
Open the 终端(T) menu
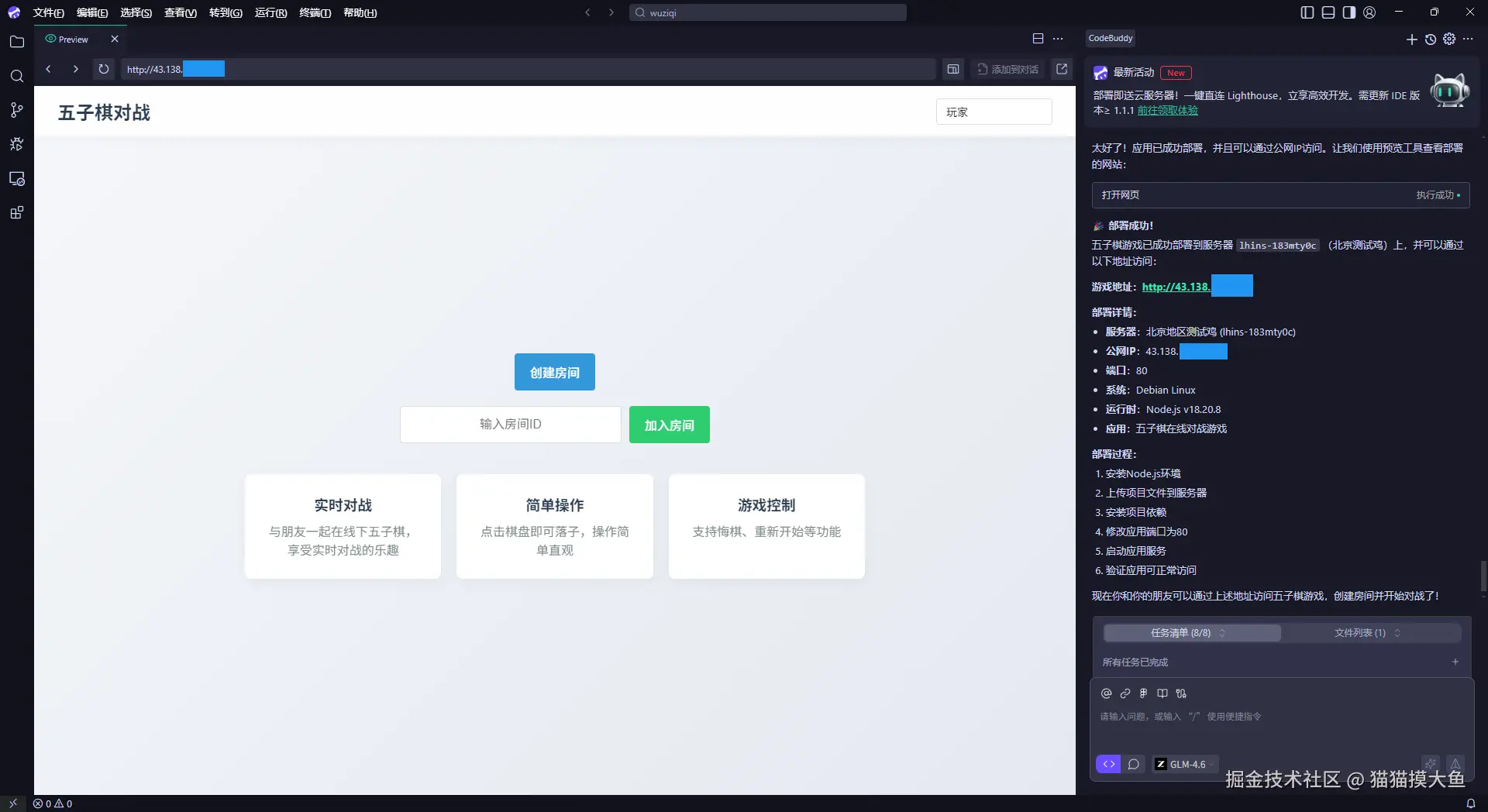tap(315, 12)
